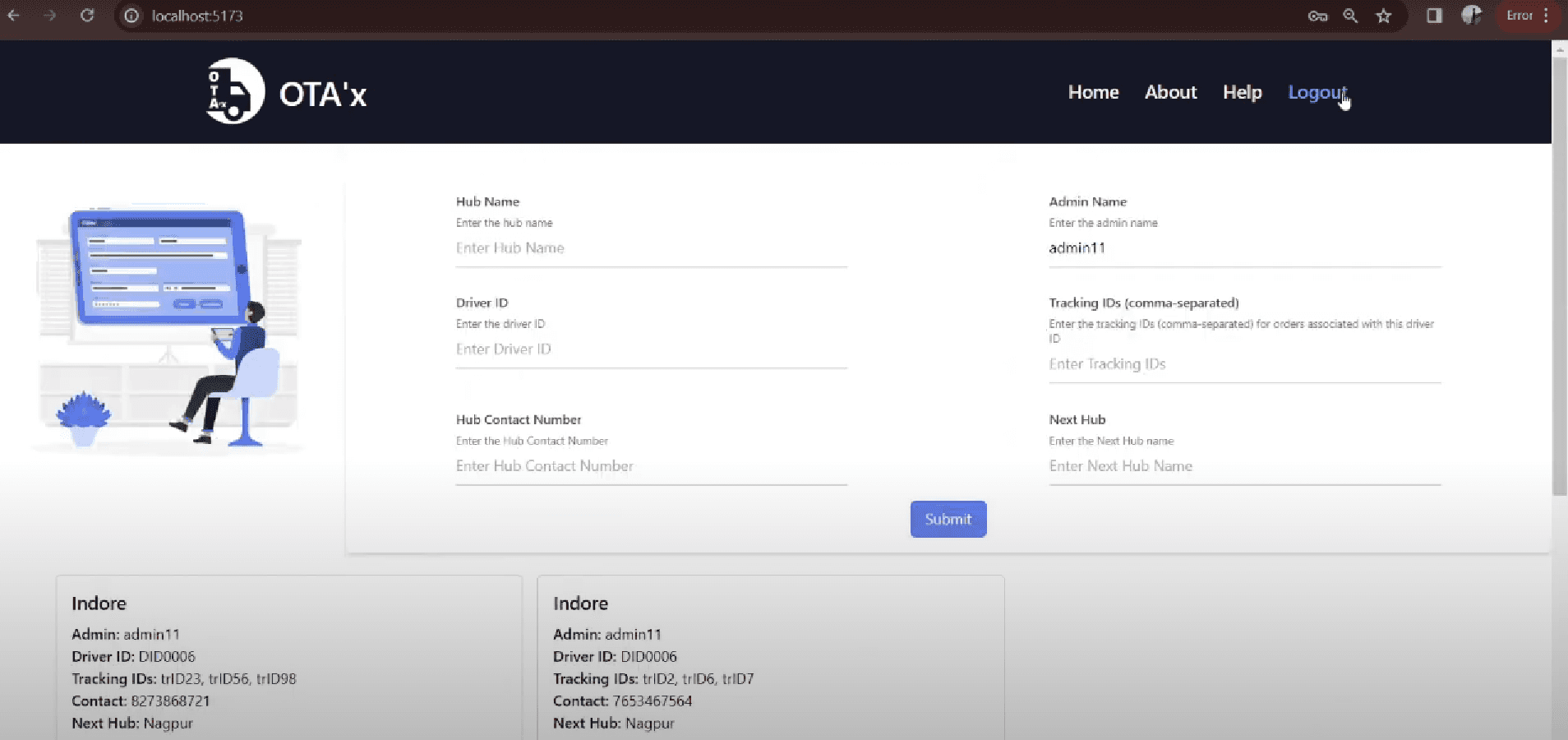Open the About page

(x=1170, y=92)
